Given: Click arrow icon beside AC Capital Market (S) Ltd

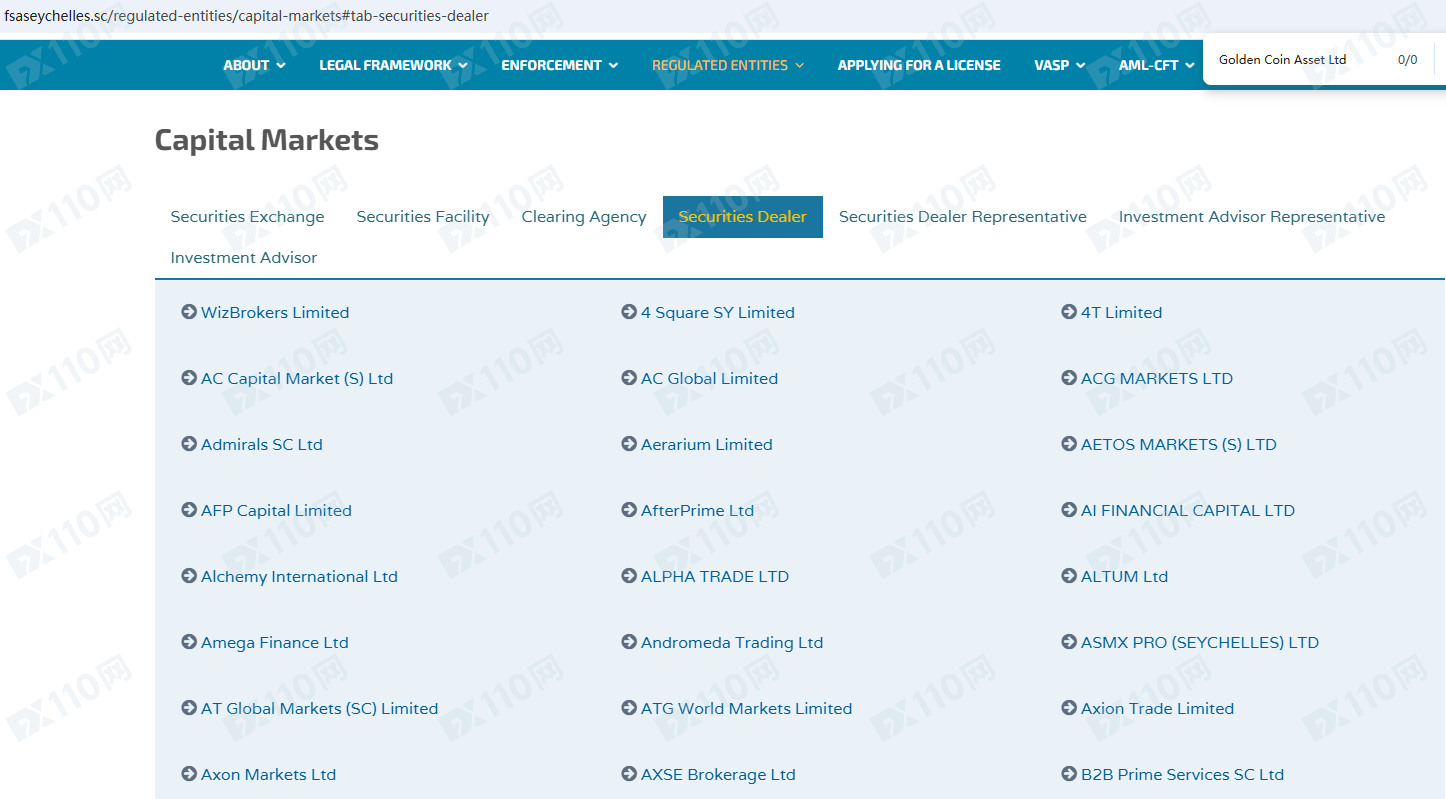Looking at the screenshot, I should pyautogui.click(x=189, y=378).
